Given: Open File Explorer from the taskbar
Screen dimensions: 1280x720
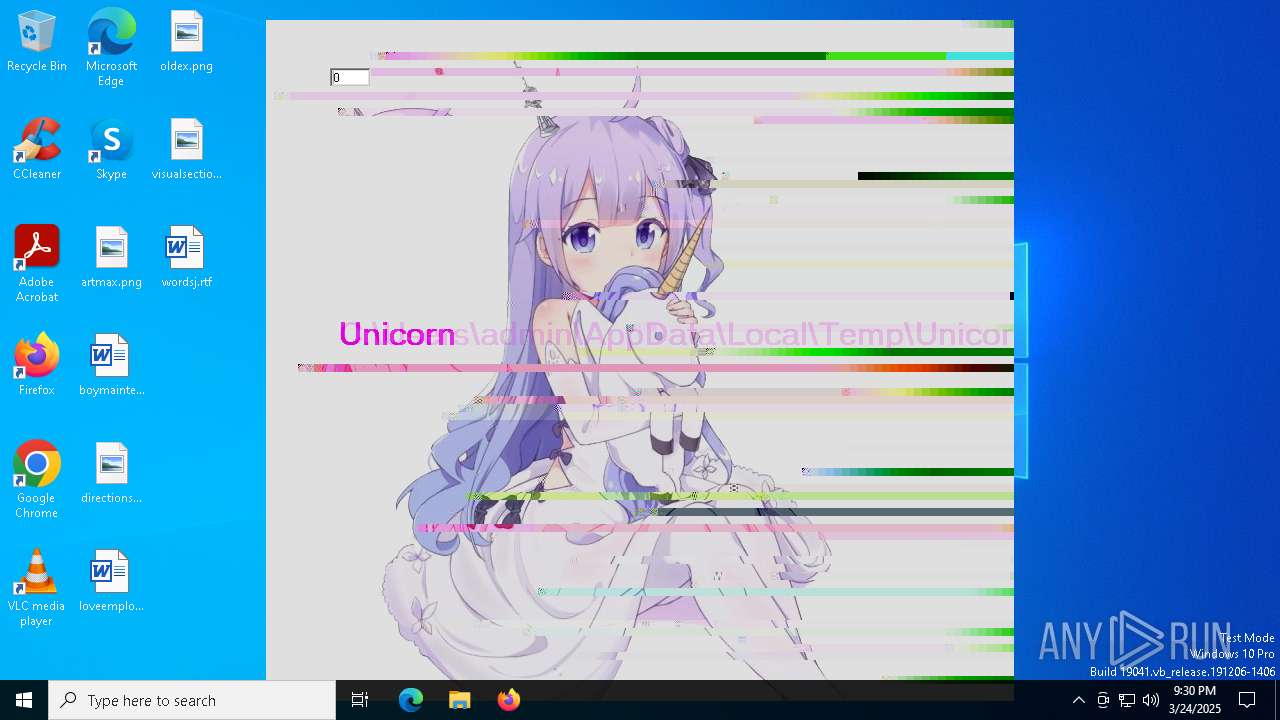Looking at the screenshot, I should [x=460, y=700].
